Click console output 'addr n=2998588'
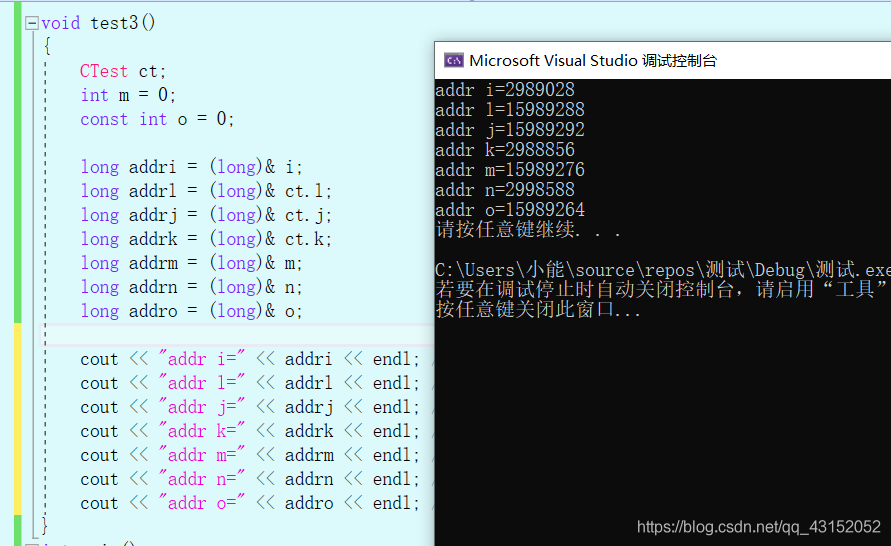 [x=505, y=189]
